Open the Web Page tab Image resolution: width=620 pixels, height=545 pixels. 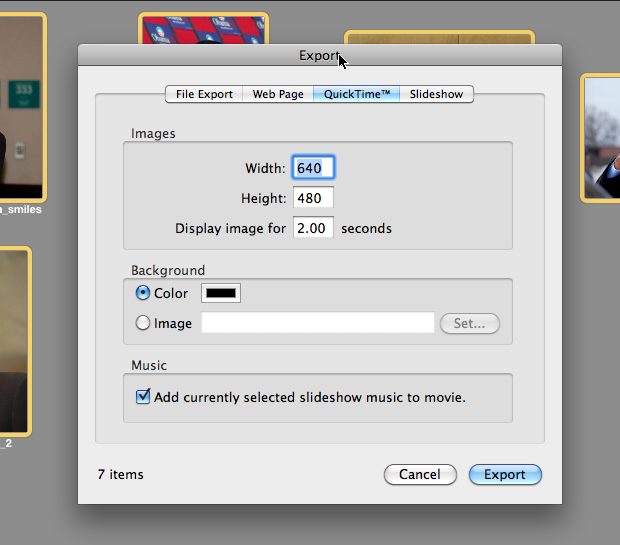(278, 94)
